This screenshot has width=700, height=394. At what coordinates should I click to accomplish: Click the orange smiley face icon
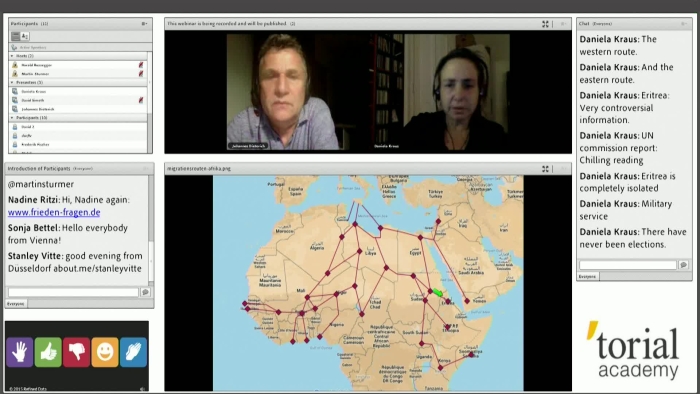(105, 352)
